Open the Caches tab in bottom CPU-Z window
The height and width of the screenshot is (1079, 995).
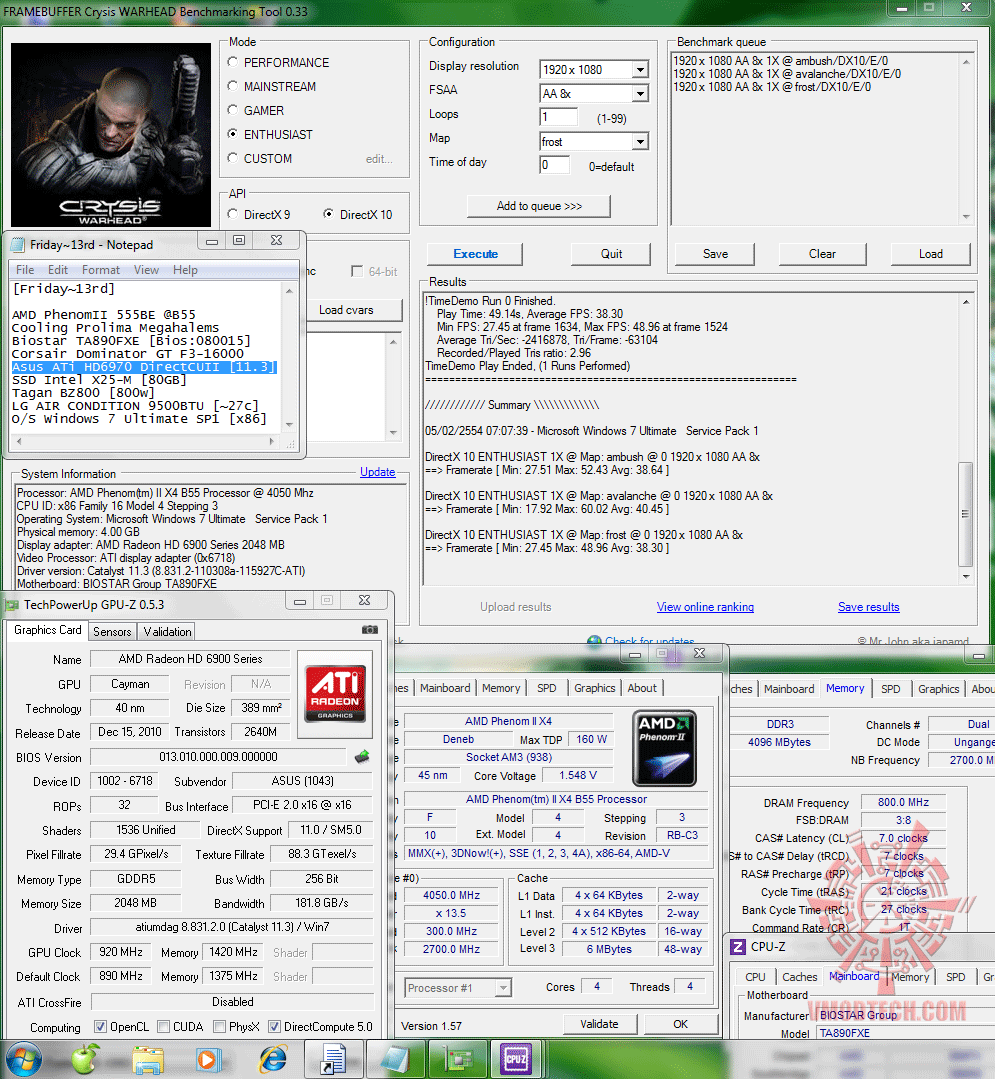(x=800, y=977)
